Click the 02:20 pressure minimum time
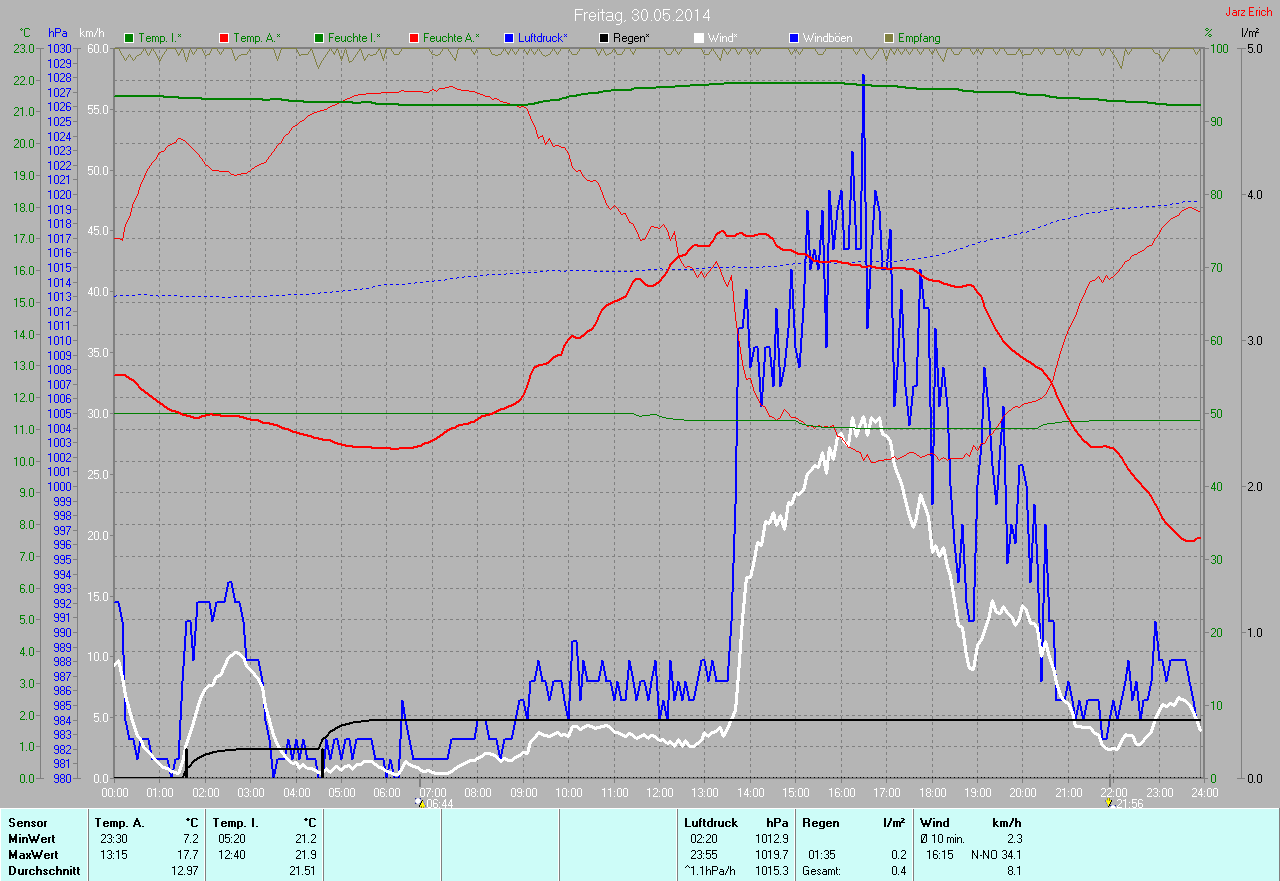Image resolution: width=1280 pixels, height=881 pixels. (x=704, y=839)
